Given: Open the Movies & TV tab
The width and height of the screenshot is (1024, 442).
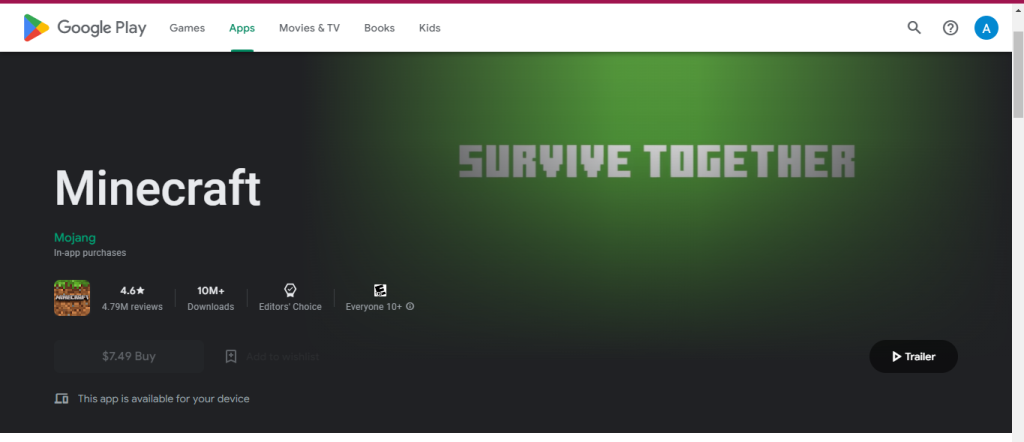Looking at the screenshot, I should pos(310,28).
